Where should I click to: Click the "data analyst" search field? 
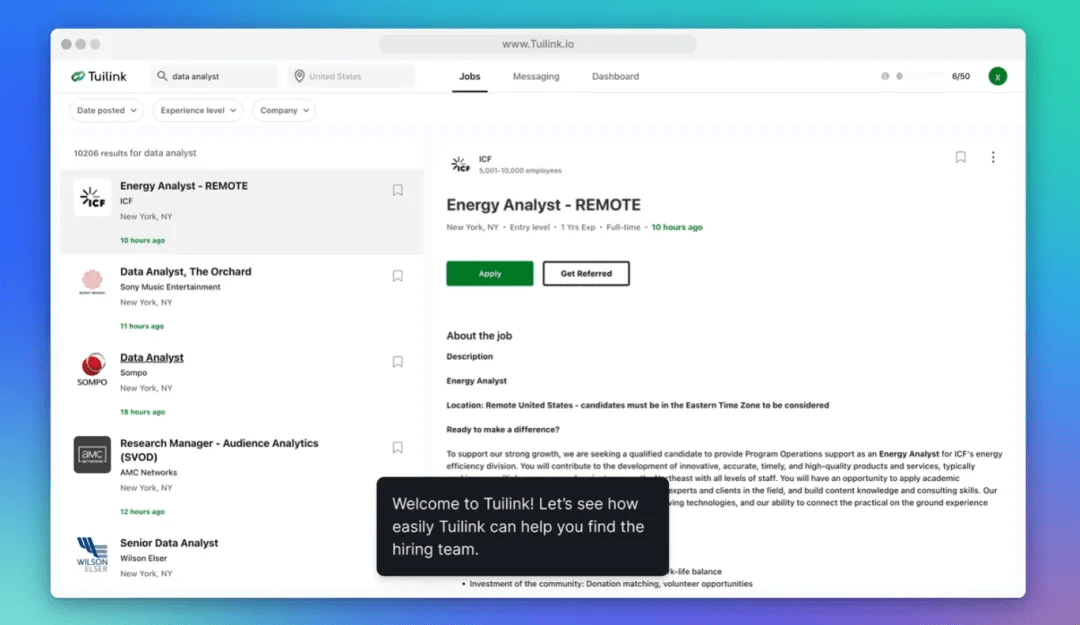tap(215, 76)
